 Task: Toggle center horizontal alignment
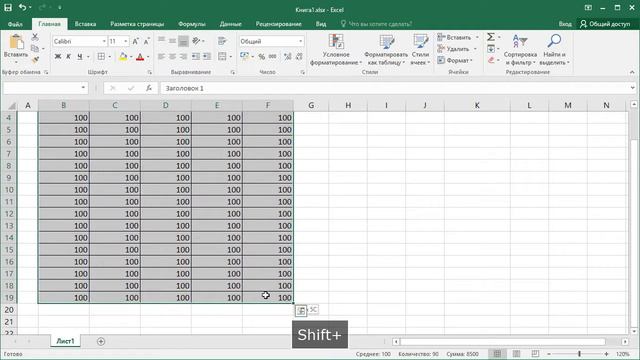(173, 56)
